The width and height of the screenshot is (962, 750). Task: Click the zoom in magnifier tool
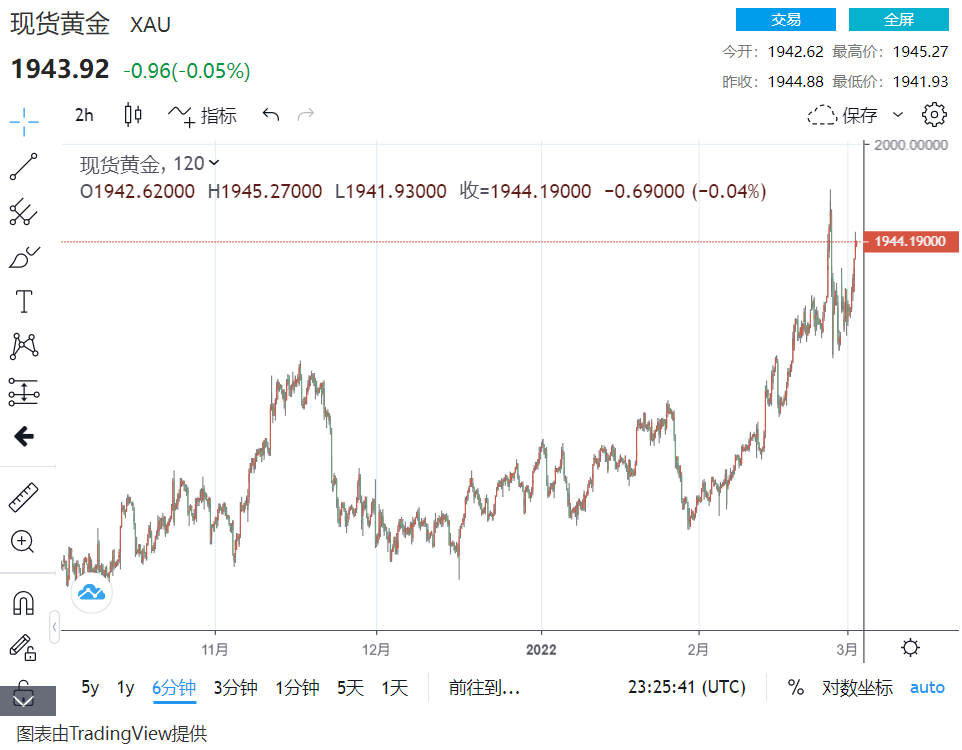pyautogui.click(x=24, y=542)
